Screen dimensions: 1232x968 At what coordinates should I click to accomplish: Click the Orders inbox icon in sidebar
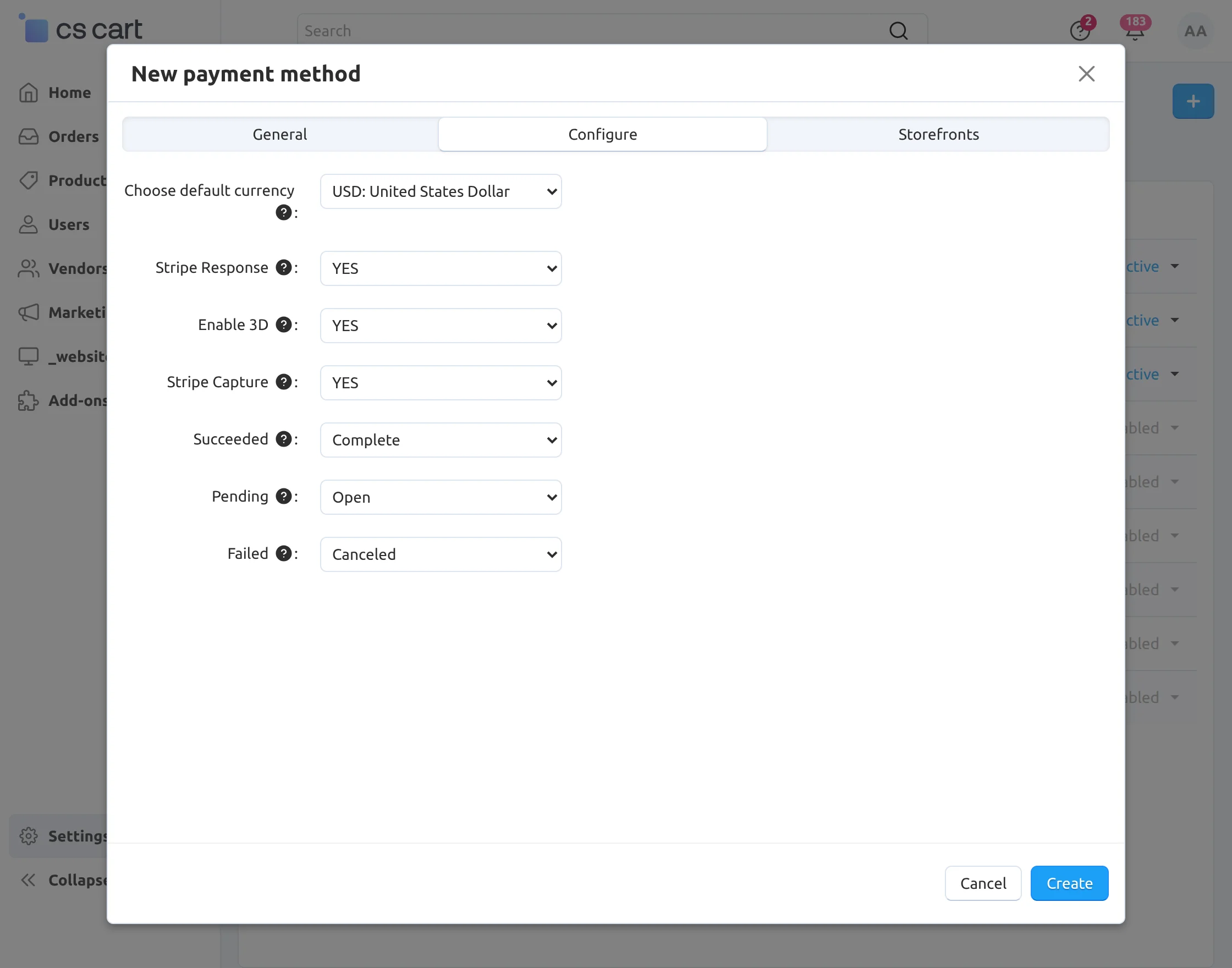29,136
